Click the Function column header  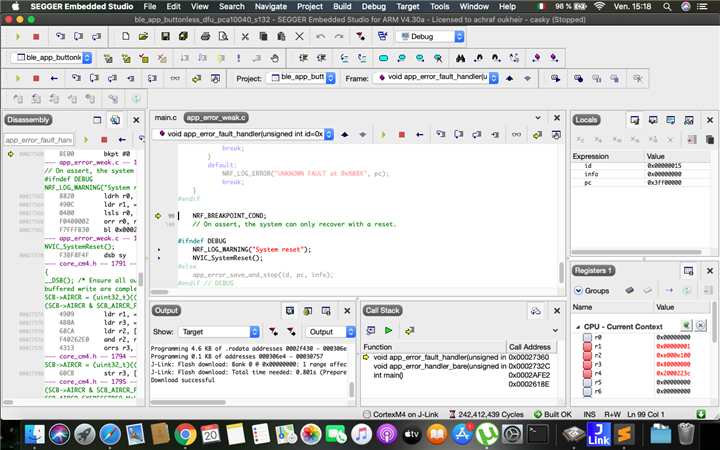click(434, 347)
